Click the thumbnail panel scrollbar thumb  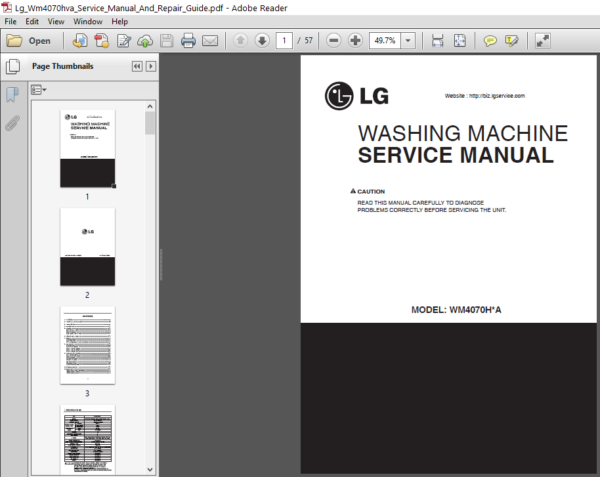[150, 123]
